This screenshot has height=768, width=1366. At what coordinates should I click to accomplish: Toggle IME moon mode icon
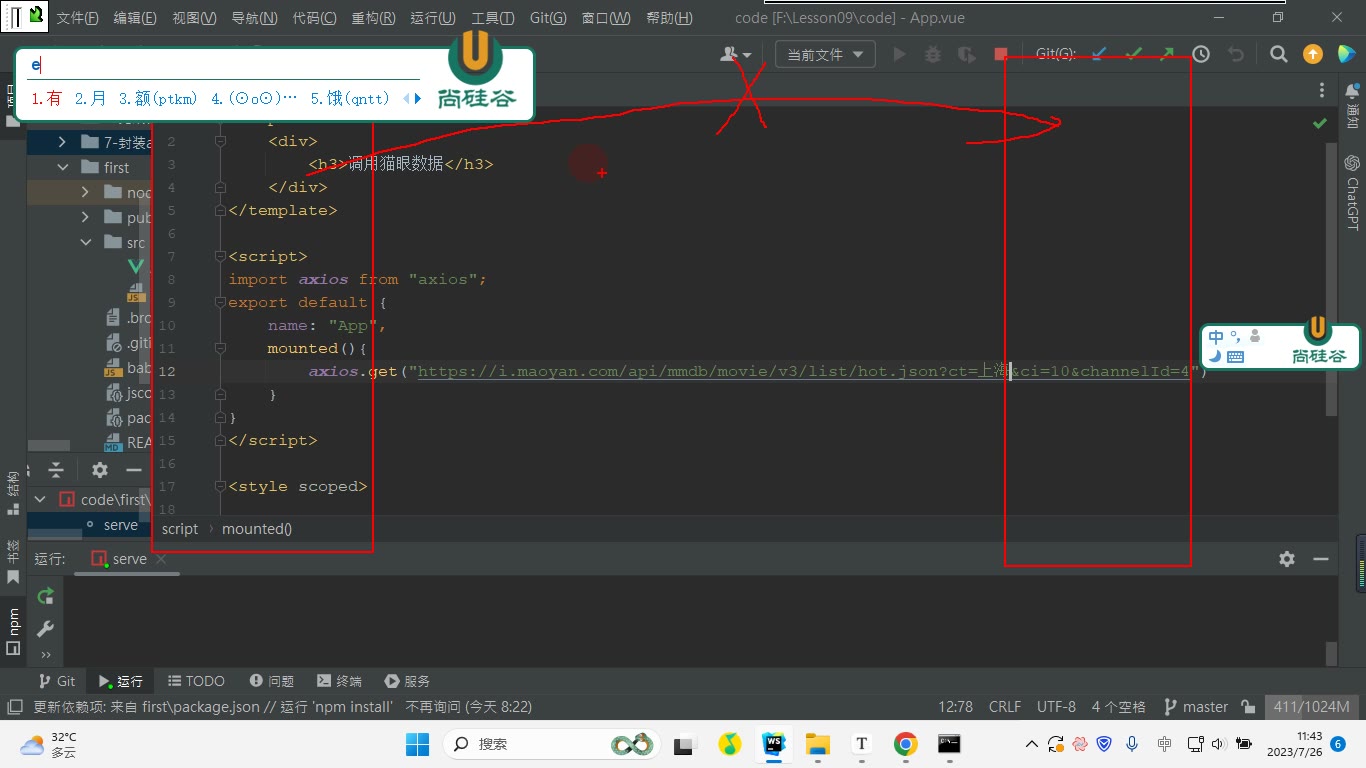click(x=1215, y=356)
